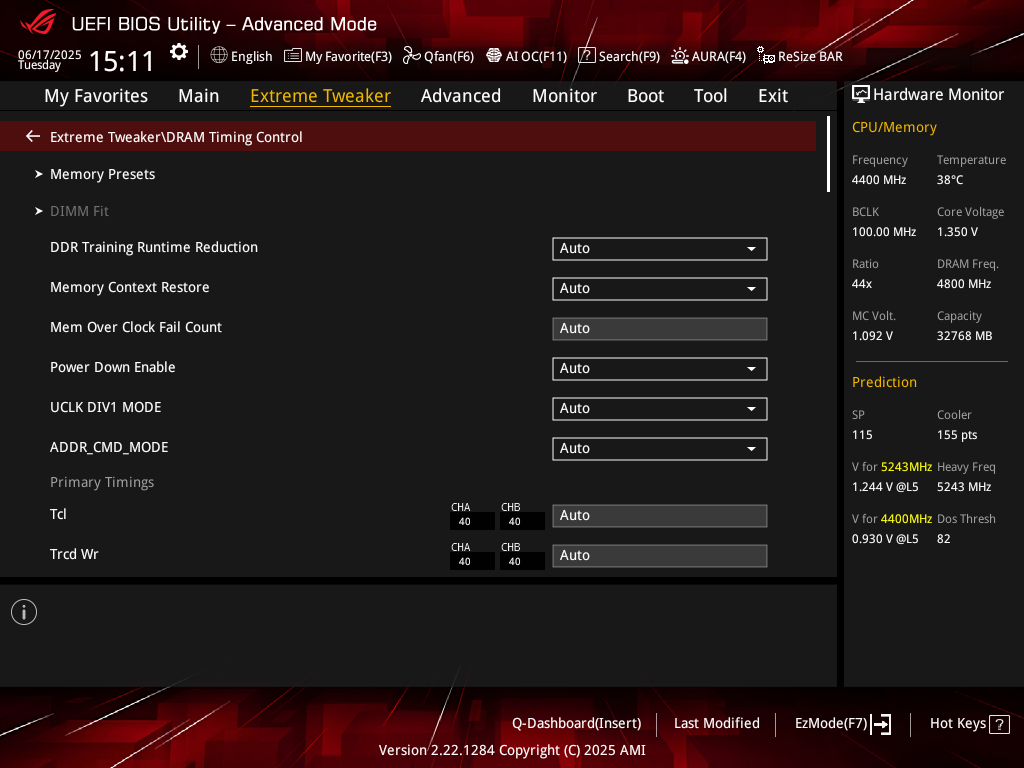The image size is (1024, 768).
Task: Open UCLK DIV1 MODE dropdown
Action: (660, 409)
